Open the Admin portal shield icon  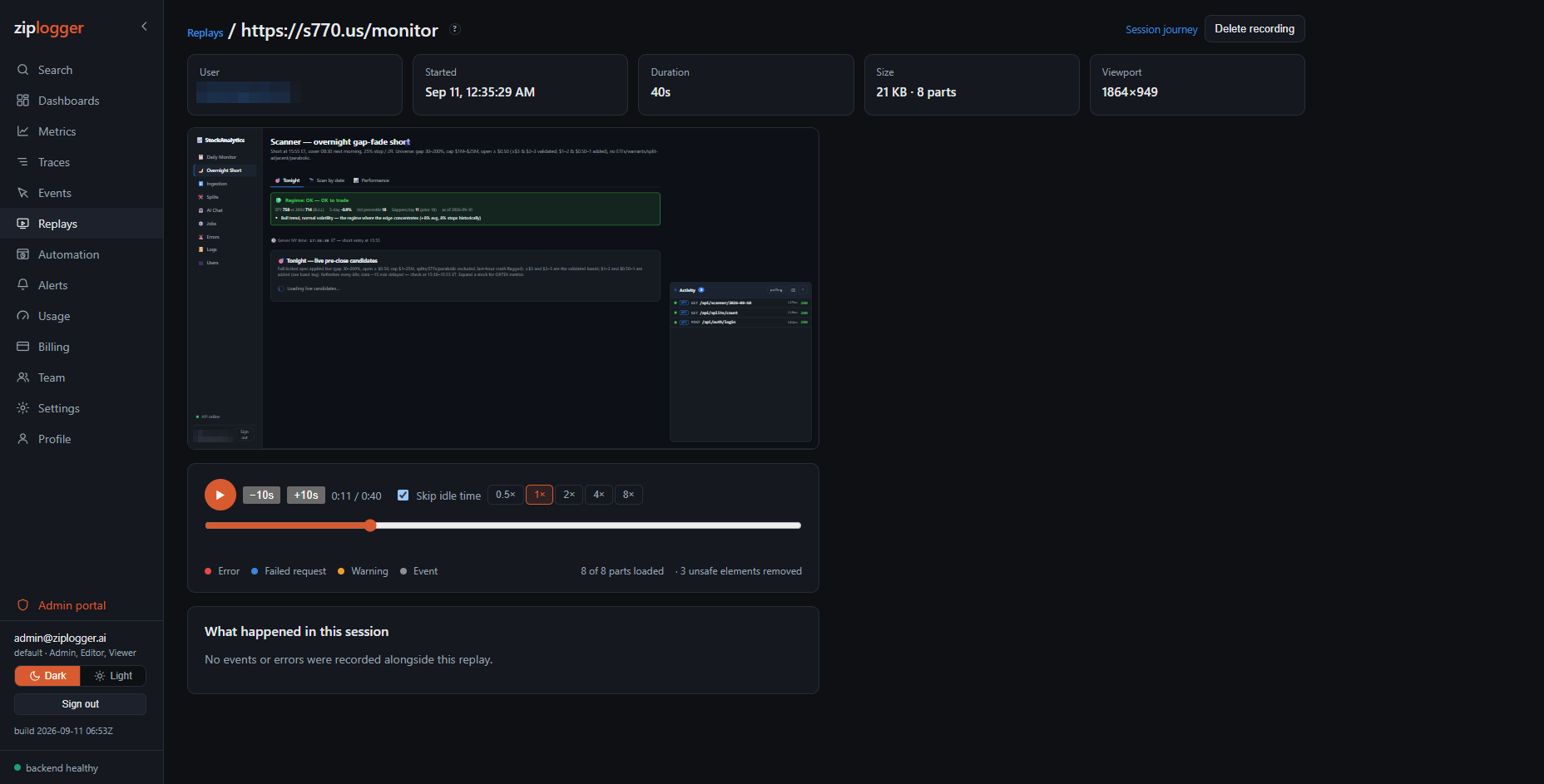pos(23,605)
